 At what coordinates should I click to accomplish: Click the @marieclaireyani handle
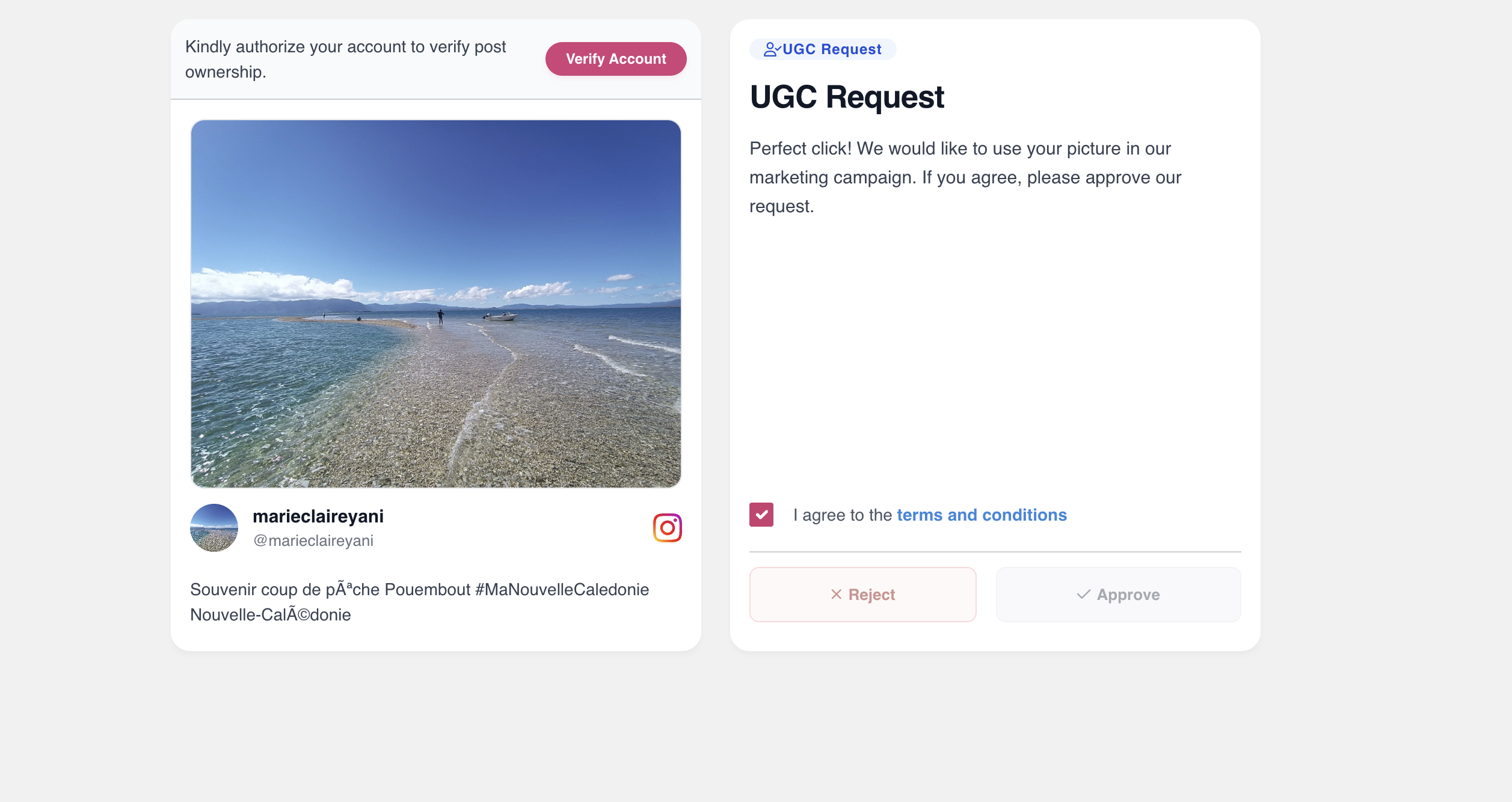313,540
